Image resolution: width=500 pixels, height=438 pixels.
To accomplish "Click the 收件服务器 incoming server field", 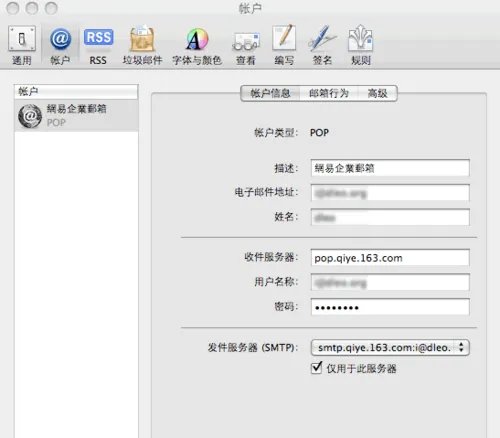I will pyautogui.click(x=390, y=258).
